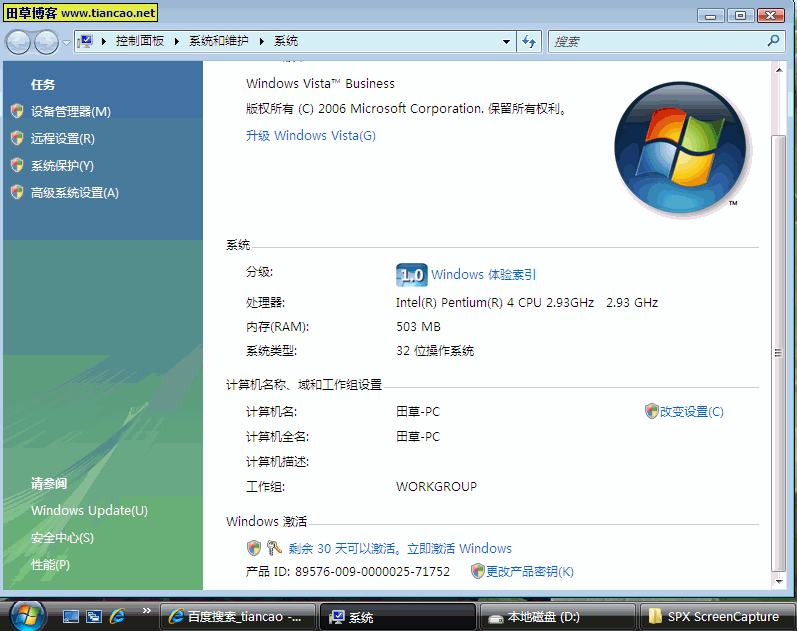
Task: Click the Back navigation button
Action: click(19, 42)
